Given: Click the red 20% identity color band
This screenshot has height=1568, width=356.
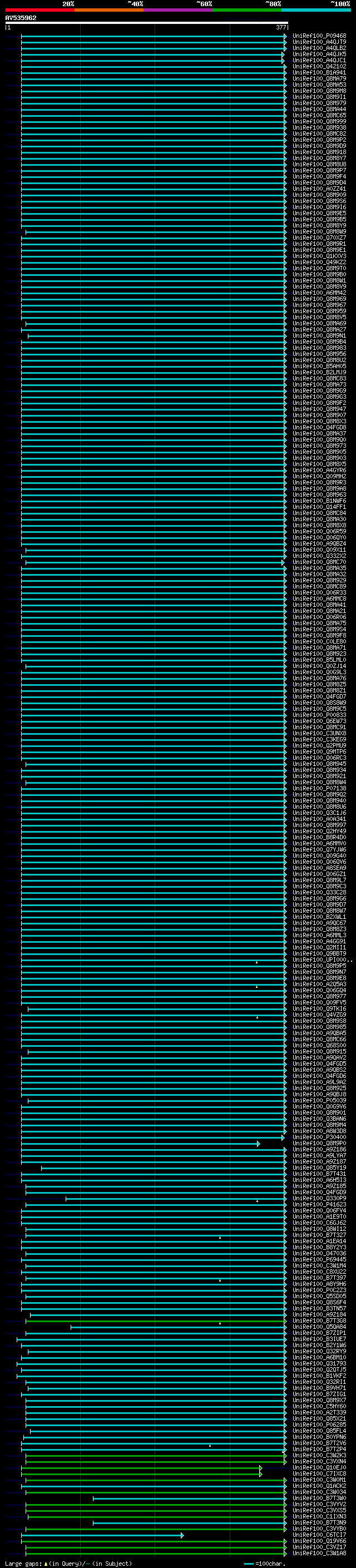Looking at the screenshot, I should (x=39, y=10).
